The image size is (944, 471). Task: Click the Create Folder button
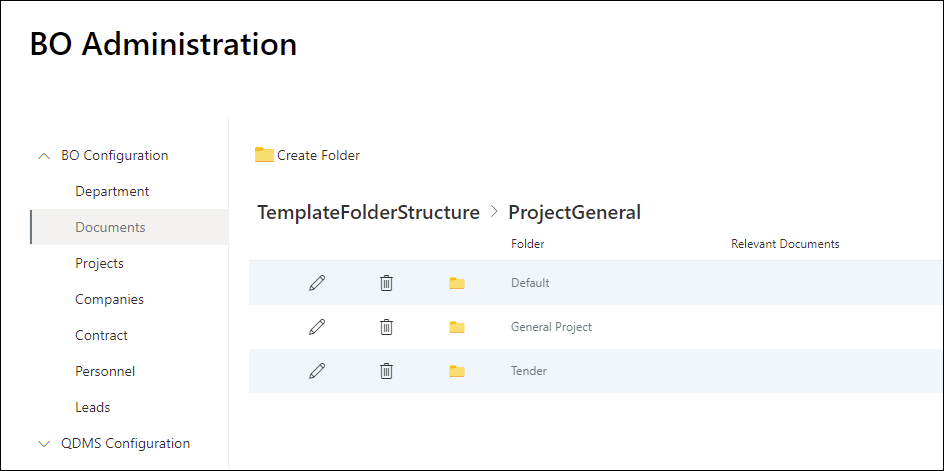(307, 155)
